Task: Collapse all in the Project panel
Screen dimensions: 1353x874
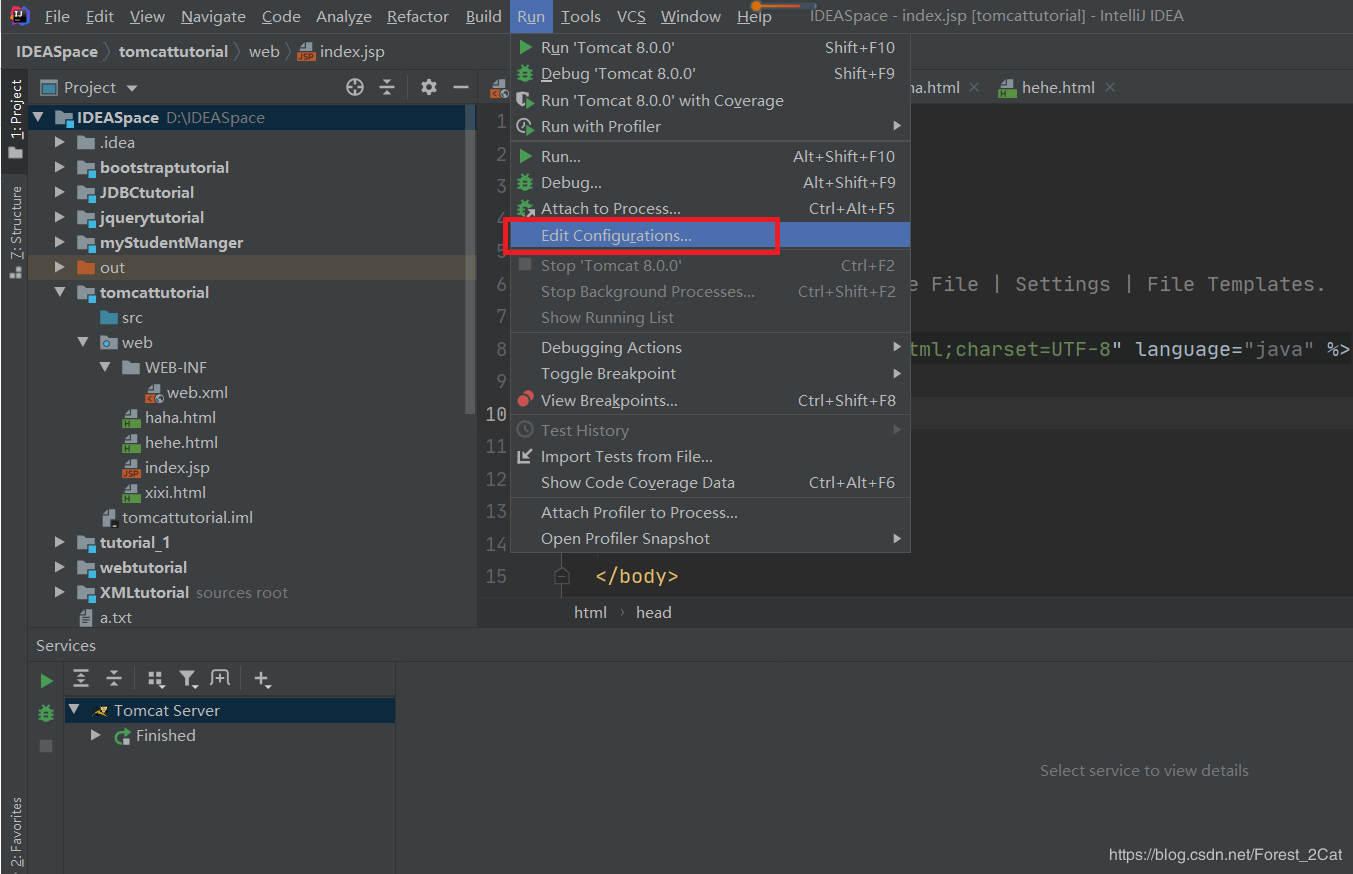Action: pyautogui.click(x=387, y=88)
